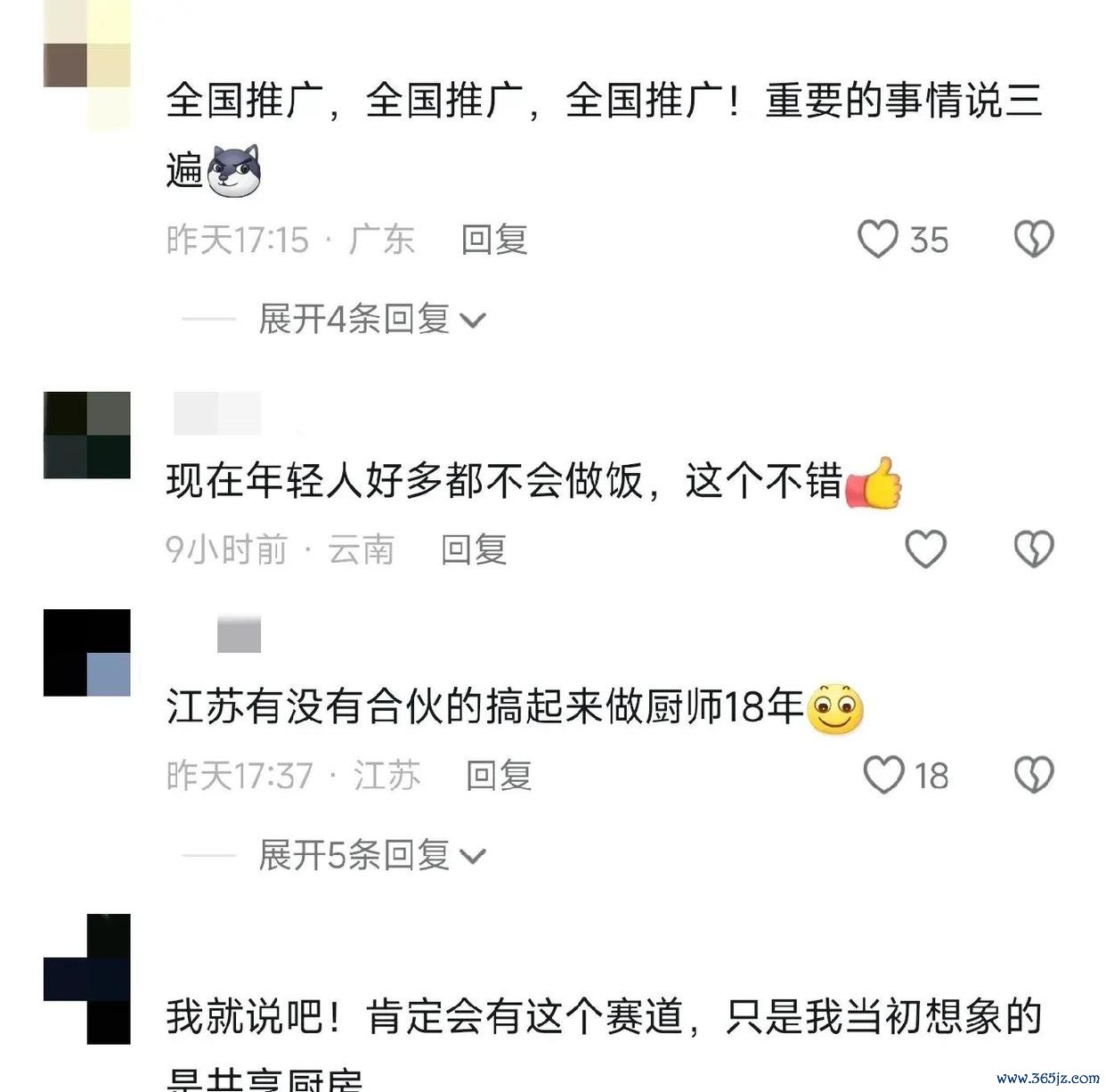Reply to the 昨天17:15 广东 comment
Image resolution: width=1106 pixels, height=1092 pixels.
click(494, 240)
